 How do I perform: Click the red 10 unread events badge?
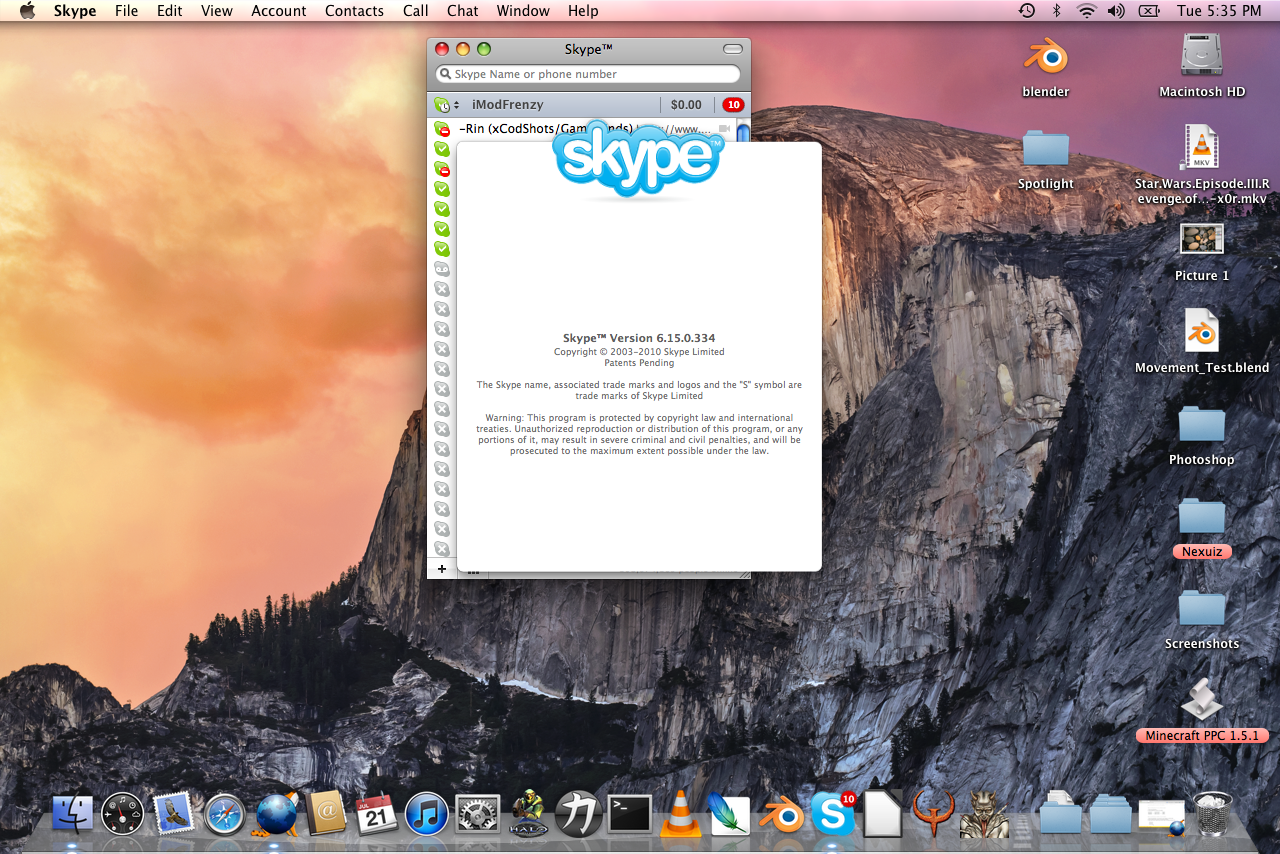[733, 104]
